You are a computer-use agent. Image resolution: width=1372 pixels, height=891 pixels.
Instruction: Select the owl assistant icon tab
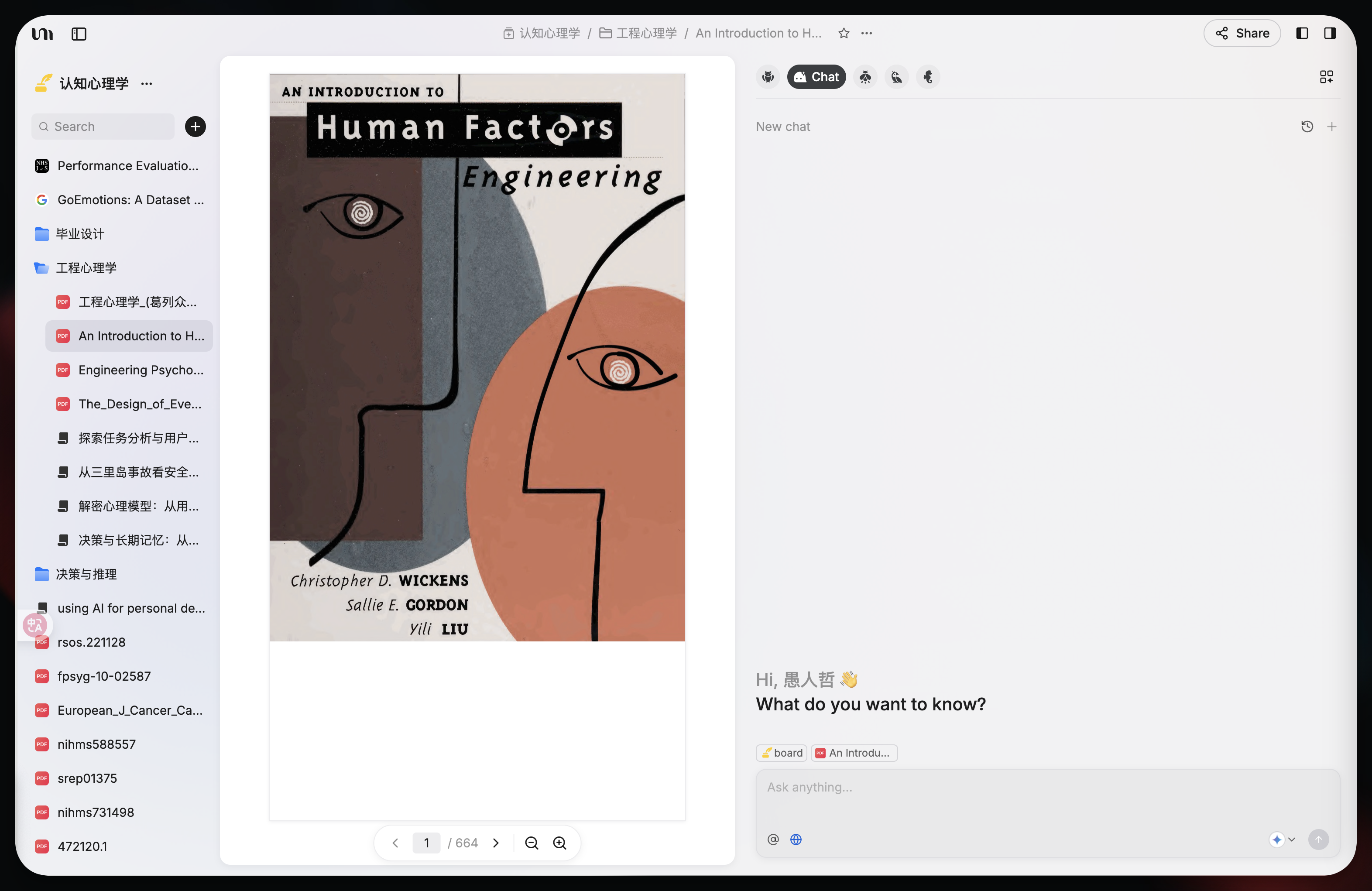768,77
